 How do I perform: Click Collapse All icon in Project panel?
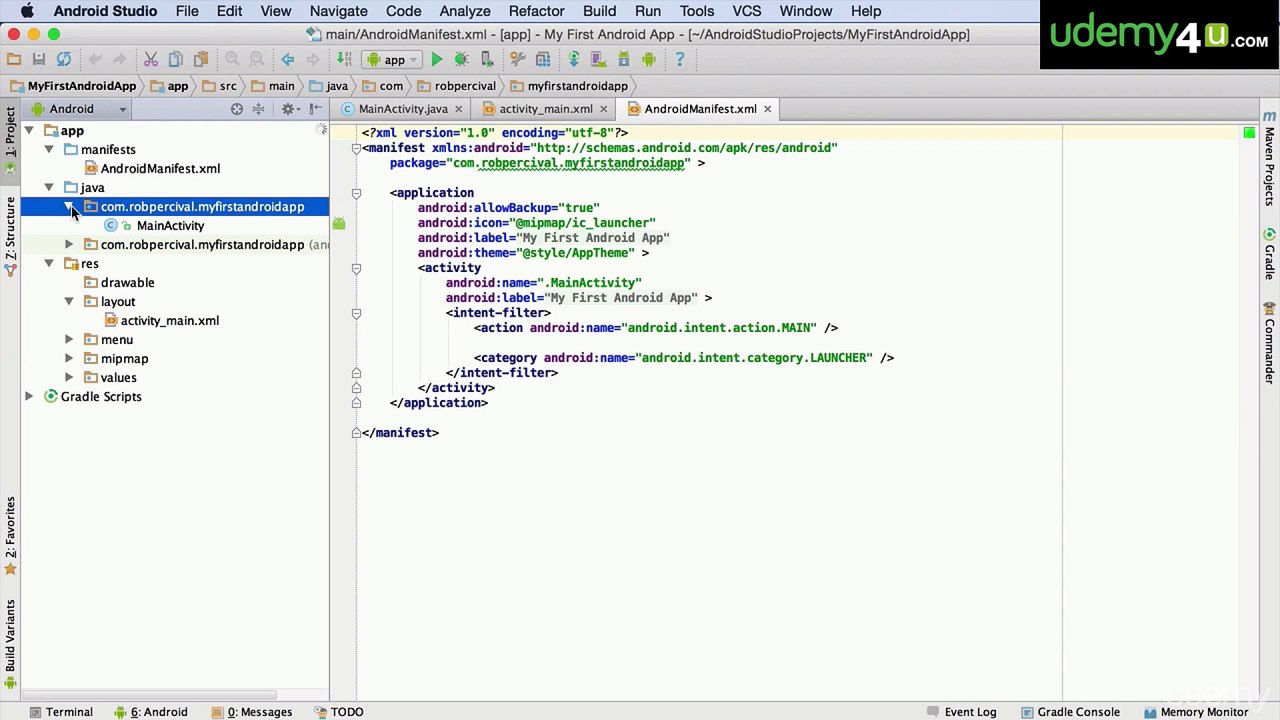(x=258, y=109)
